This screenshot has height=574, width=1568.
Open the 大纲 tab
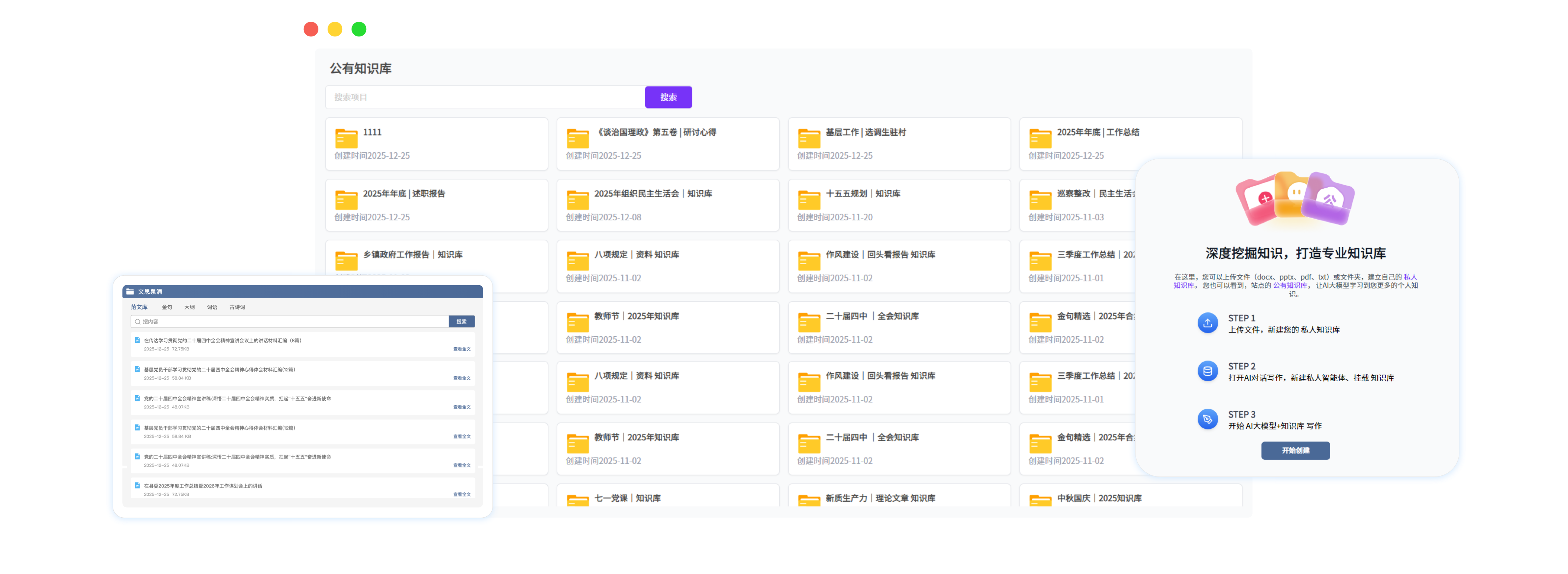pos(189,307)
